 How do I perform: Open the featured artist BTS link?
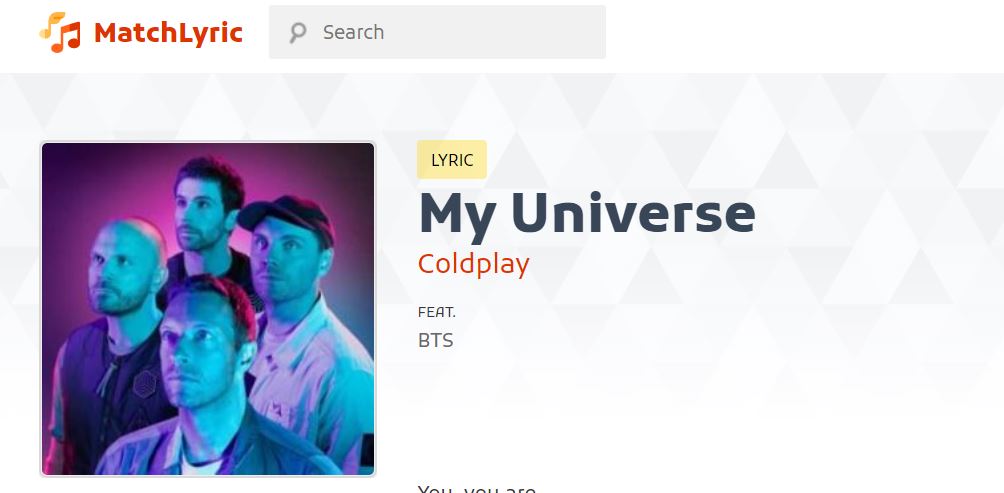[x=435, y=341]
